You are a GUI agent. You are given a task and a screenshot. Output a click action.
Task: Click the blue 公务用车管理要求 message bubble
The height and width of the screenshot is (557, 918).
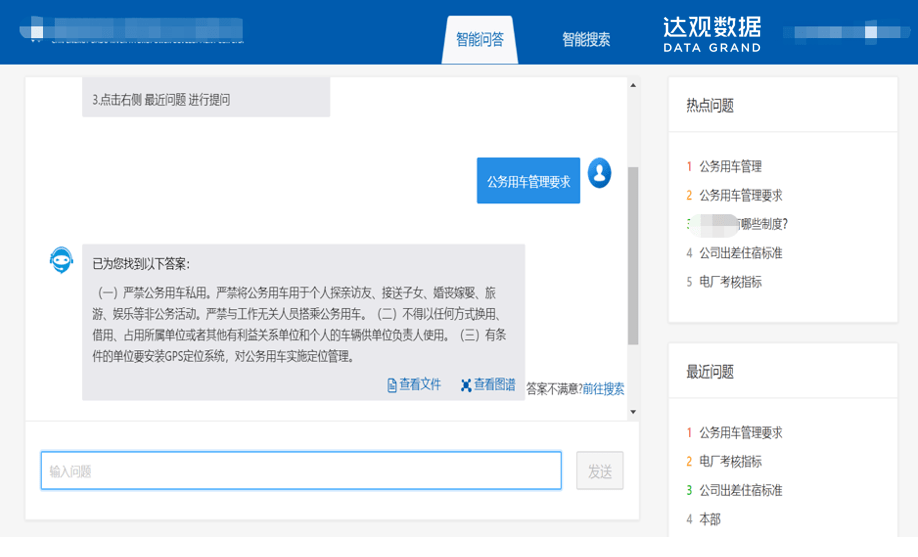point(528,181)
